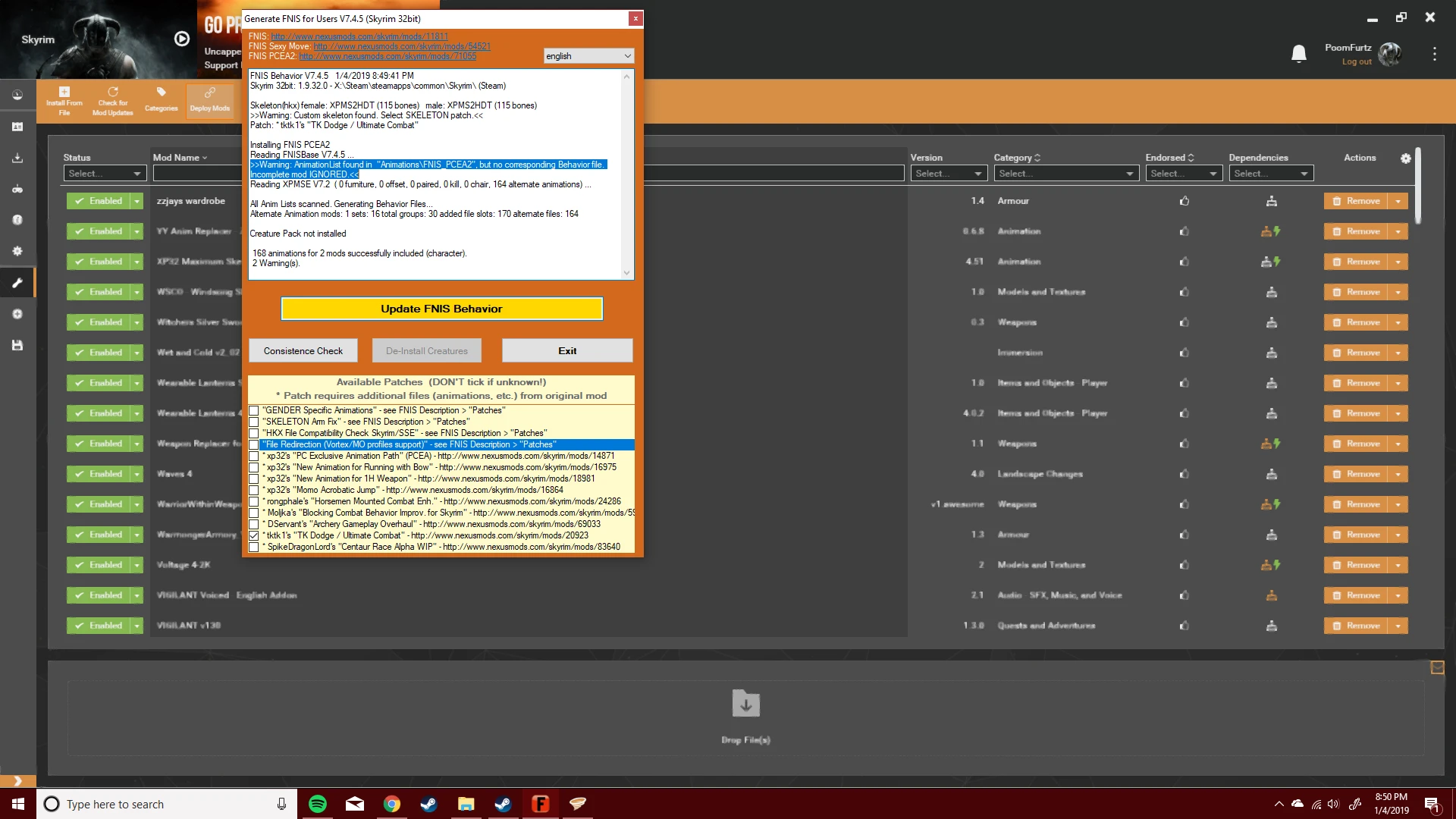This screenshot has height=819, width=1456.
Task: Click Log out under PoomFurtz
Action: click(x=1356, y=62)
